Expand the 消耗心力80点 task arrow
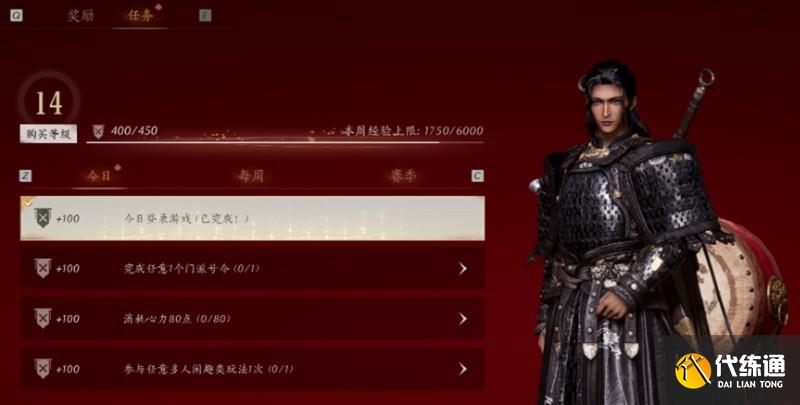Screen dimensions: 800x405 pos(463,319)
